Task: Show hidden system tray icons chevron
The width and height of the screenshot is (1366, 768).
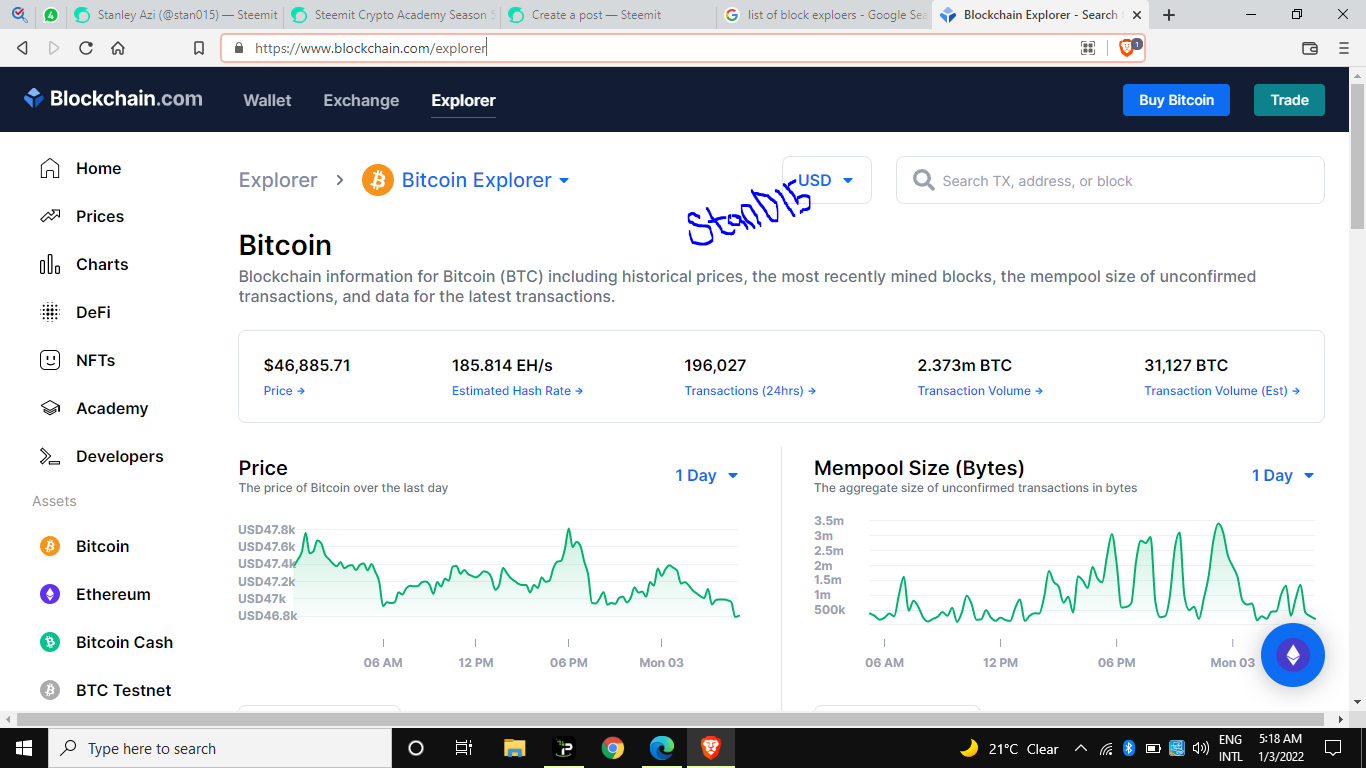Action: coord(1080,748)
